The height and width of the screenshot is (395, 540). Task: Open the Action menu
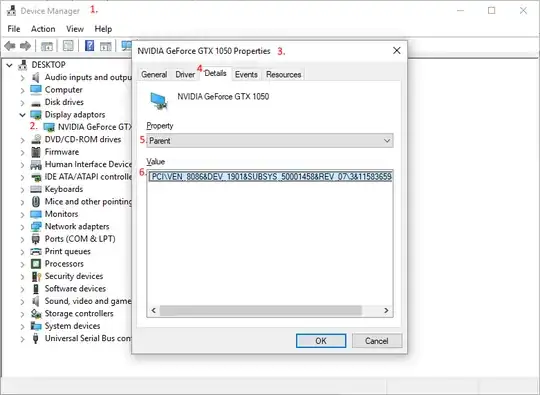(43, 29)
